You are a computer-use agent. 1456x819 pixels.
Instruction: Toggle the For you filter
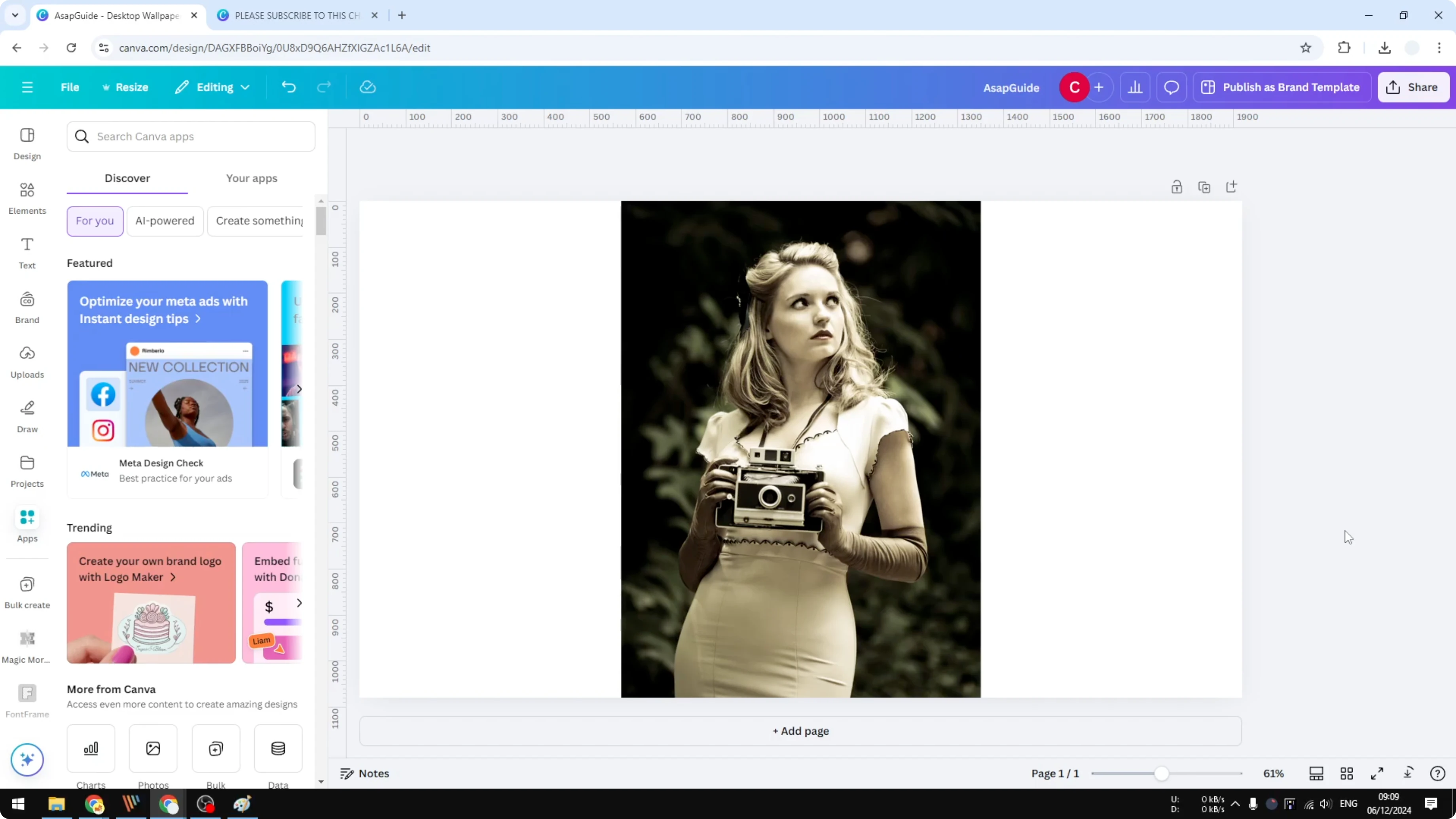point(95,221)
